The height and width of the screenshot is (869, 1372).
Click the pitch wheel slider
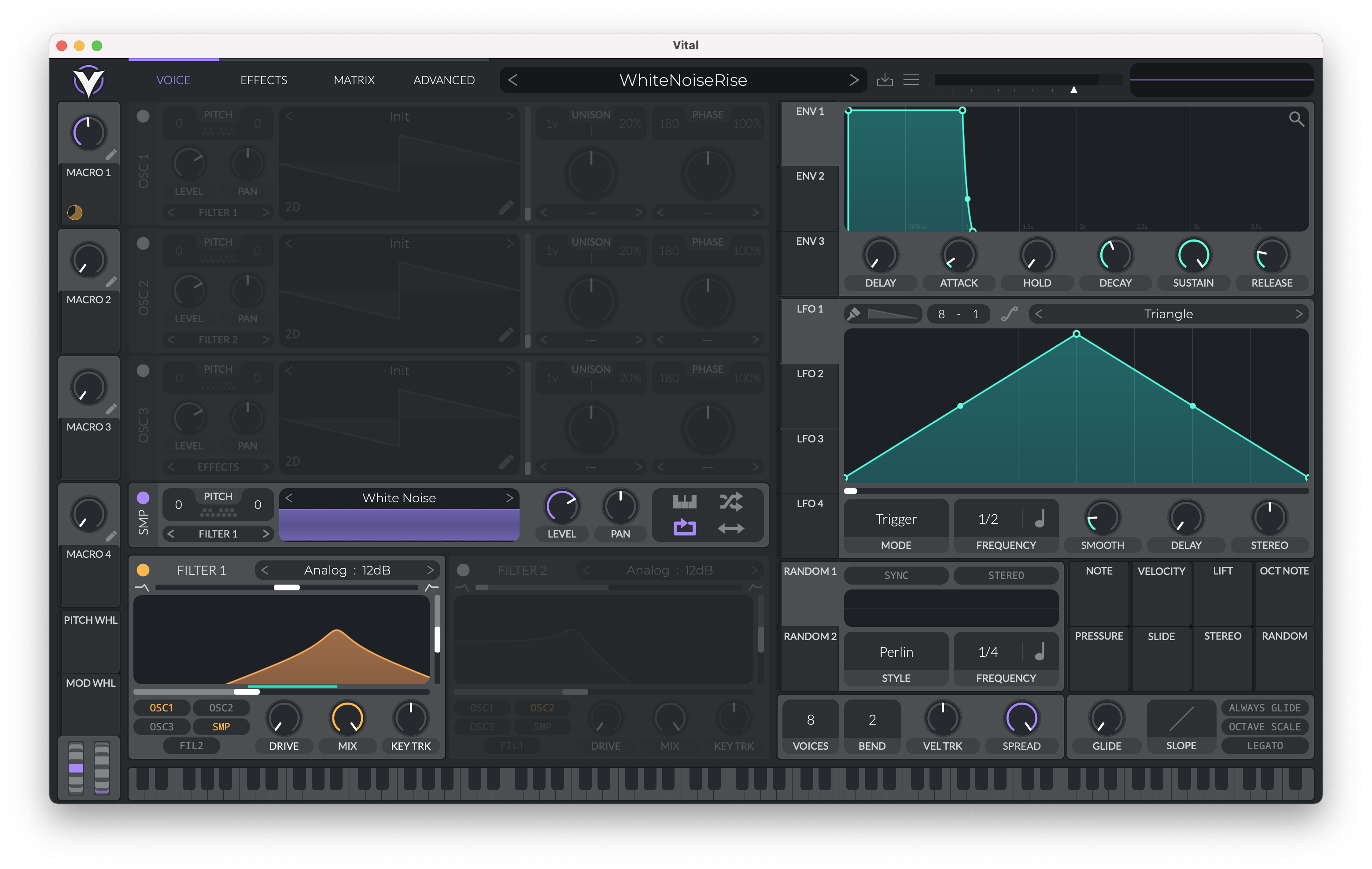tap(76, 768)
